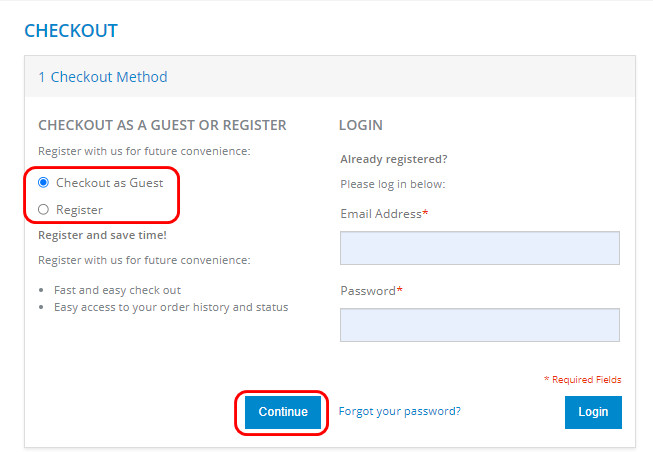
Task: Click the LOGIN section heading
Action: tap(360, 126)
